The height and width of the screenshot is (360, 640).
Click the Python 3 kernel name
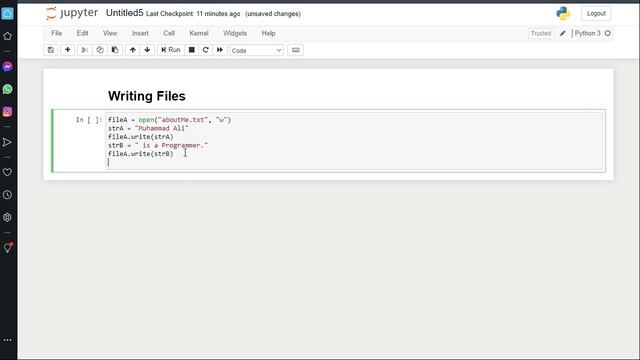587,33
